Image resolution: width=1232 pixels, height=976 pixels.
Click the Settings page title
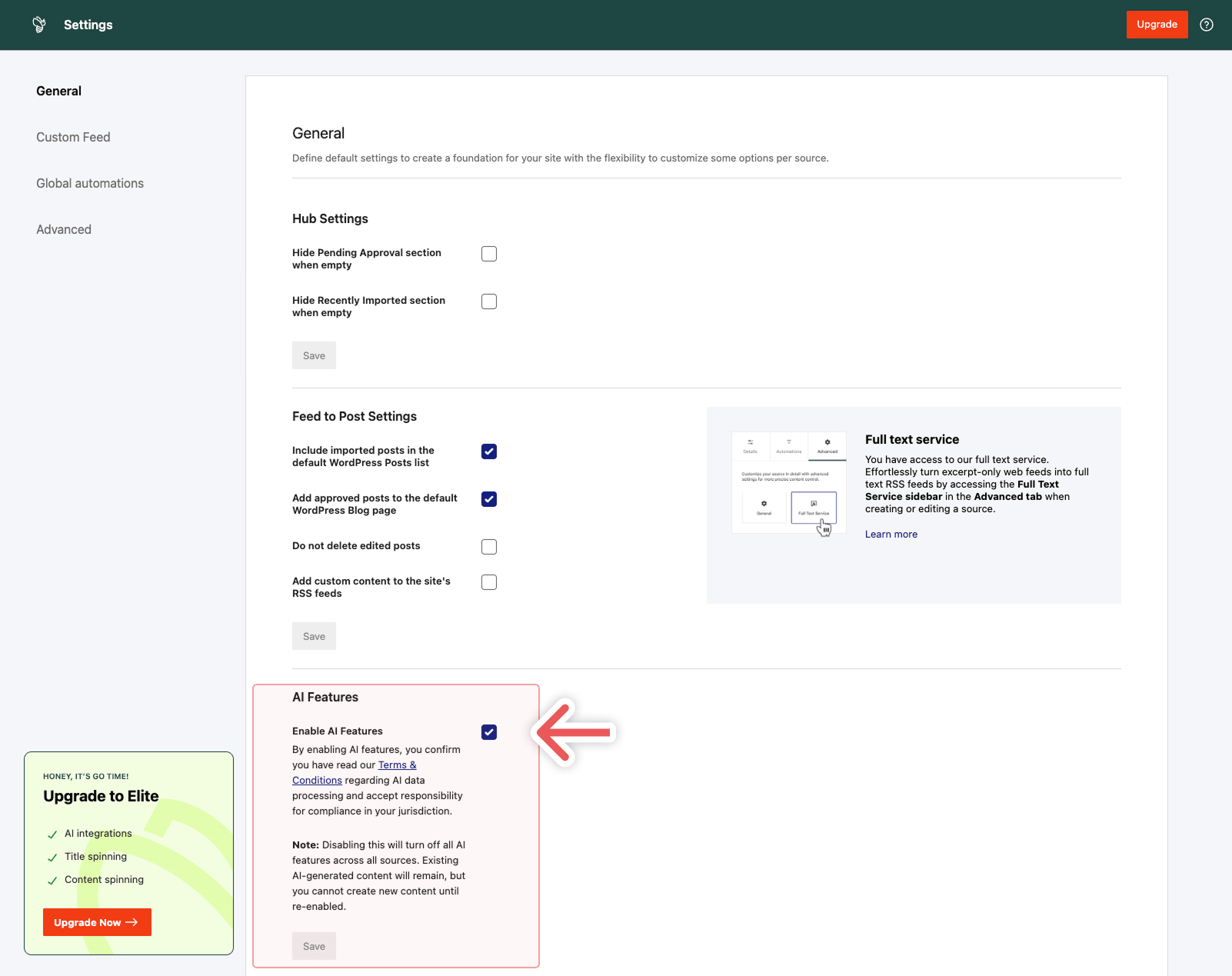click(88, 25)
